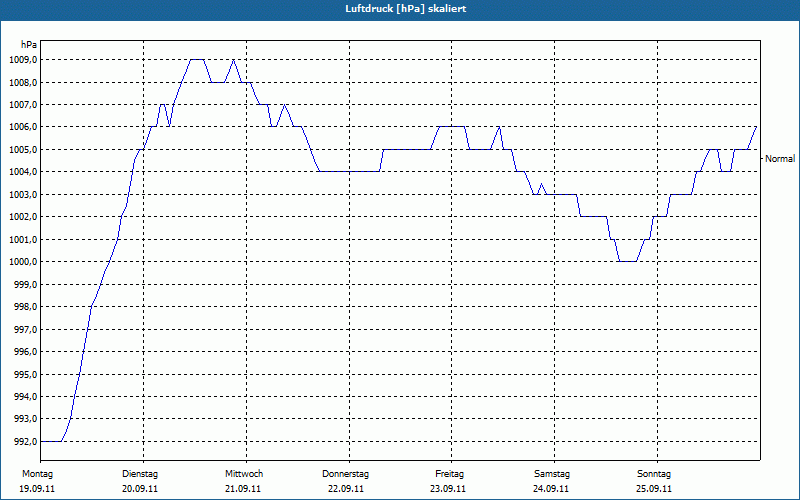Viewport: 800px width, 500px height.
Task: Select the 1009,0 axis value
Action: [x=23, y=60]
